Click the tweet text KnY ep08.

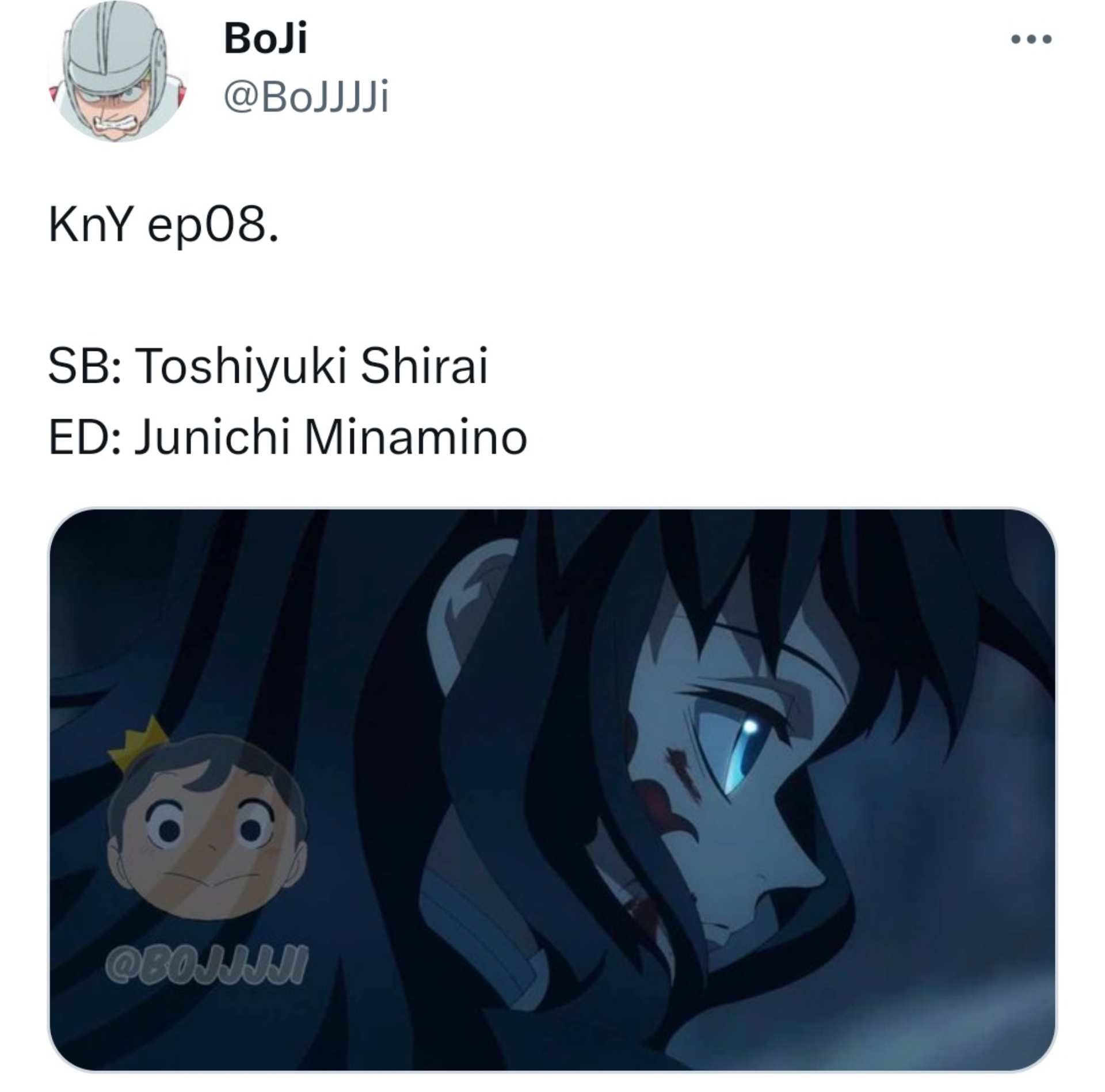pos(163,226)
